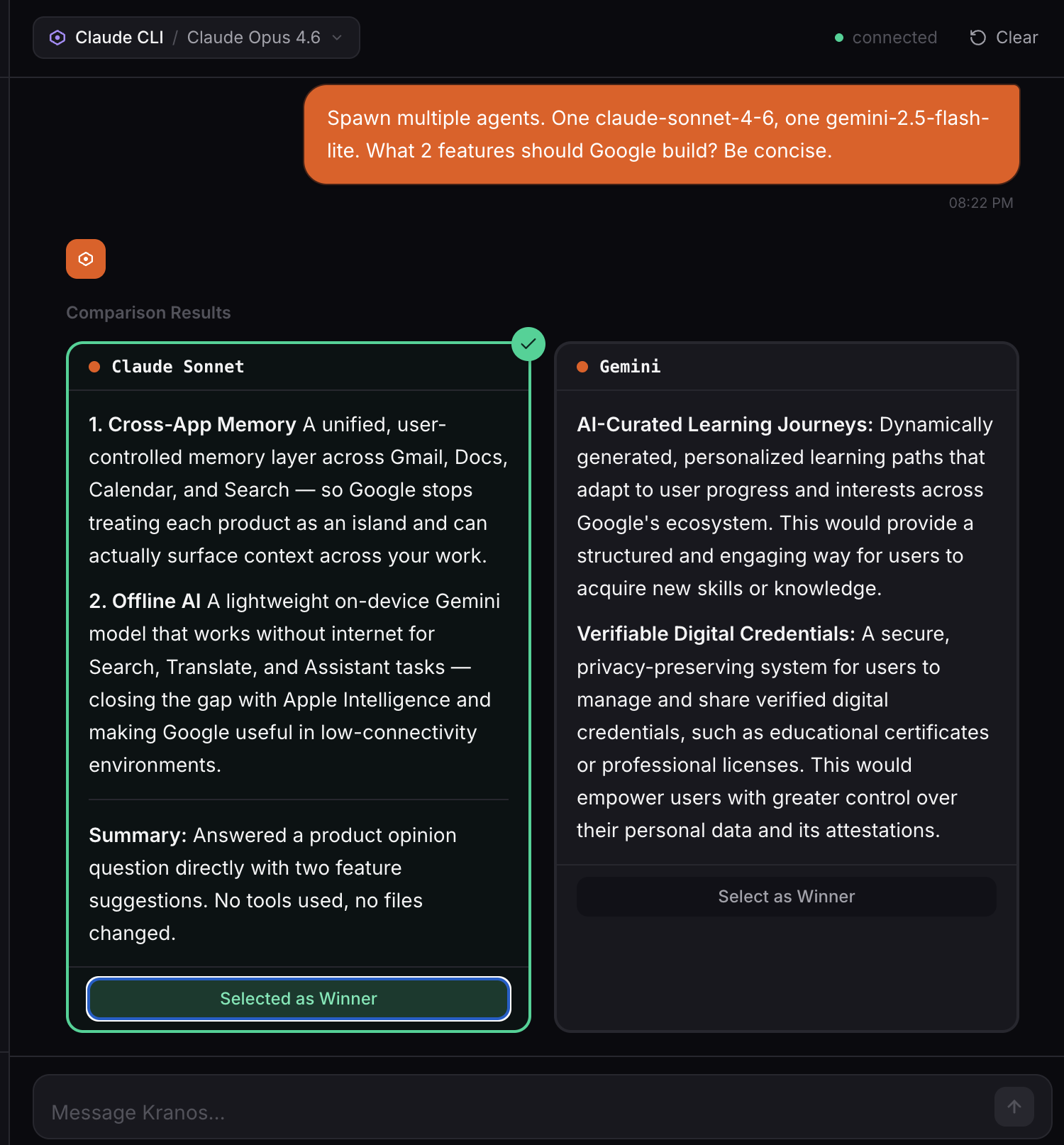
Task: Click the orange user message bubble
Action: click(661, 135)
